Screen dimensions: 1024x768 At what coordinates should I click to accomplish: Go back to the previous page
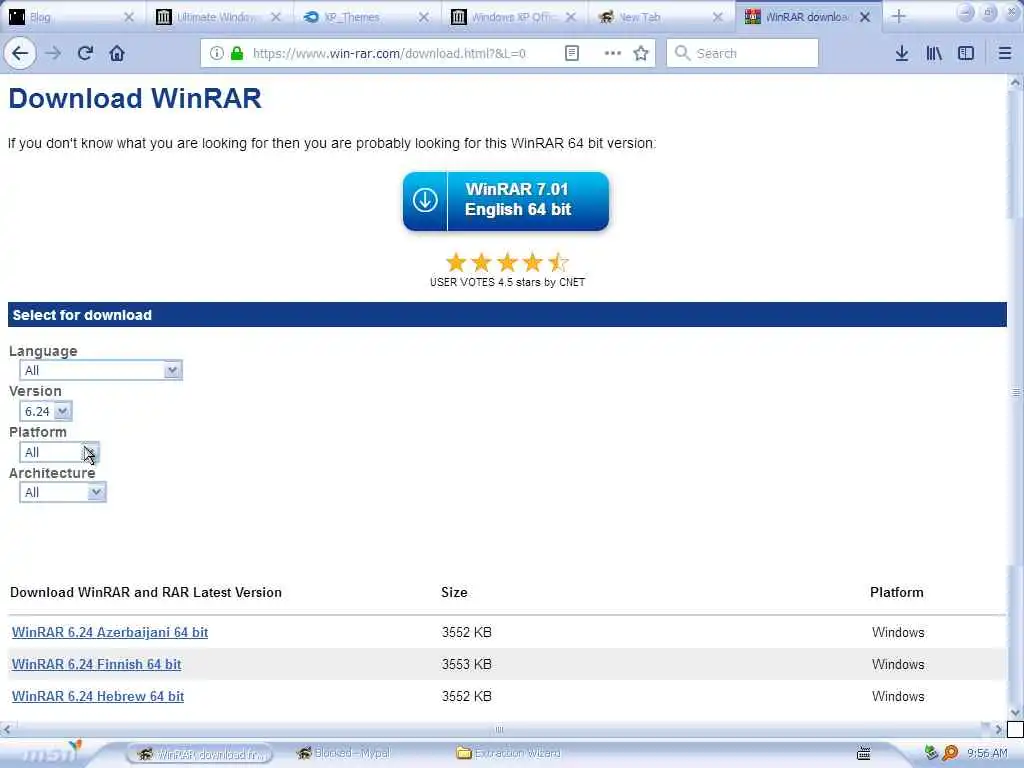(x=20, y=53)
